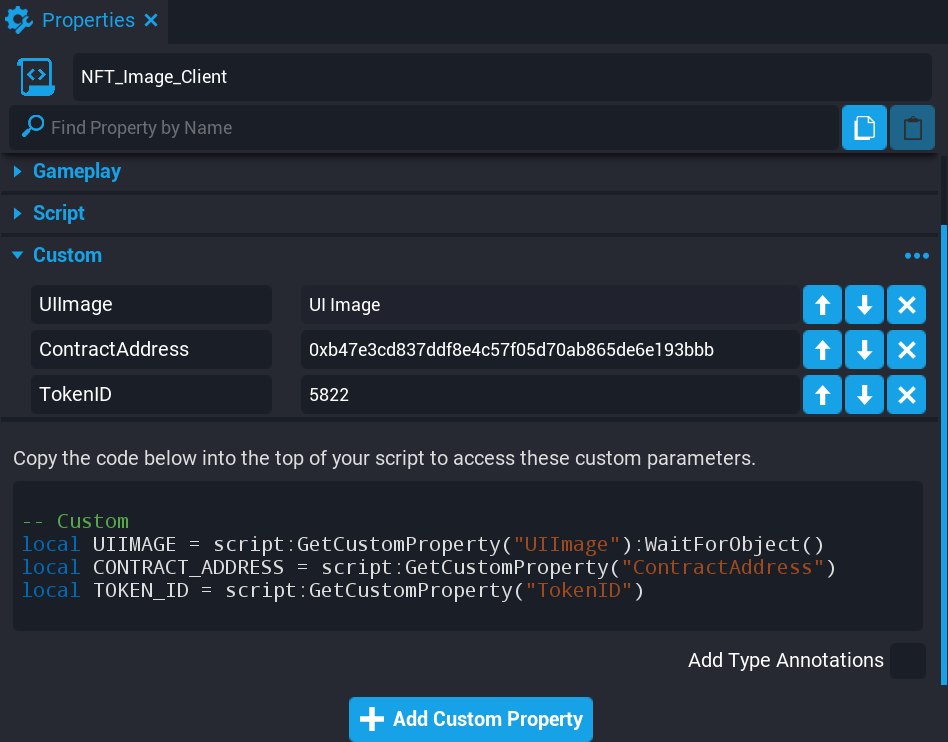Delete the UIImage custom property
Image resolution: width=948 pixels, height=742 pixels.
(x=906, y=304)
